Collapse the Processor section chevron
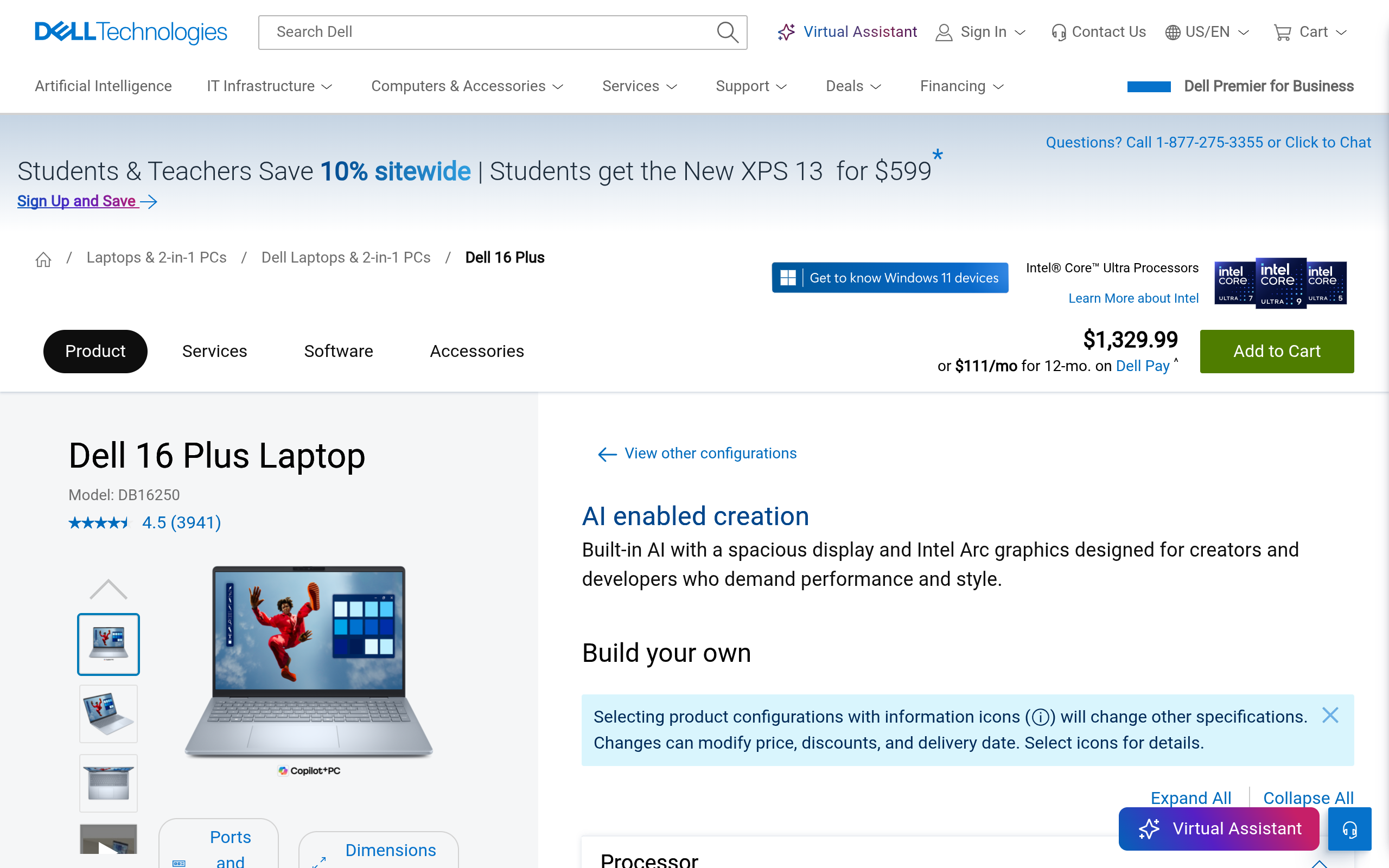This screenshot has height=868, width=1389. (1320, 864)
